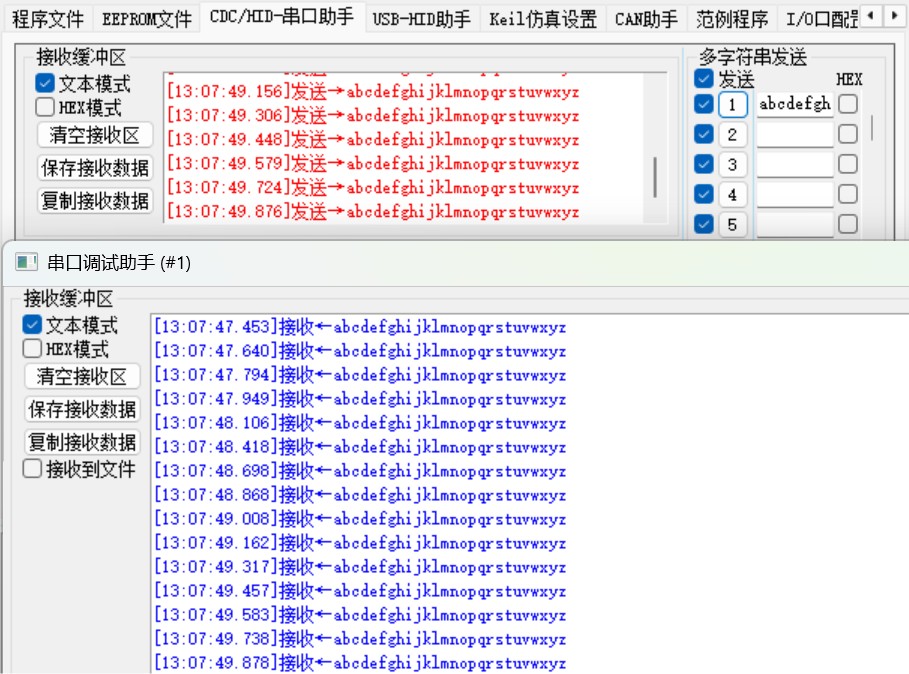Click the multi-string list scrollbar thumb
This screenshot has height=674, width=909.
(x=871, y=127)
